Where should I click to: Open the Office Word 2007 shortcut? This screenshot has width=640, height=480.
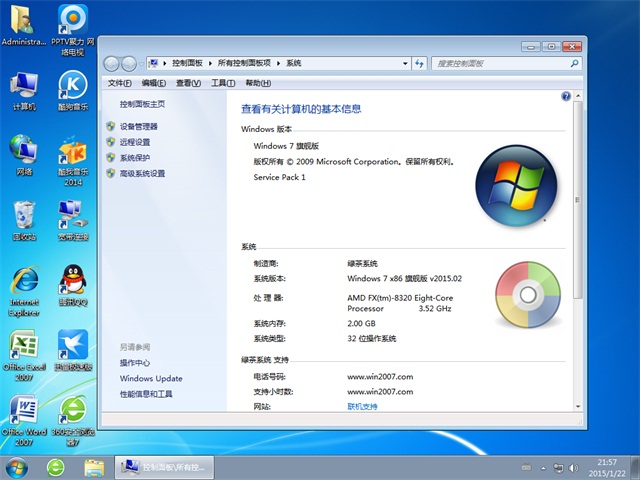pyautogui.click(x=23, y=412)
